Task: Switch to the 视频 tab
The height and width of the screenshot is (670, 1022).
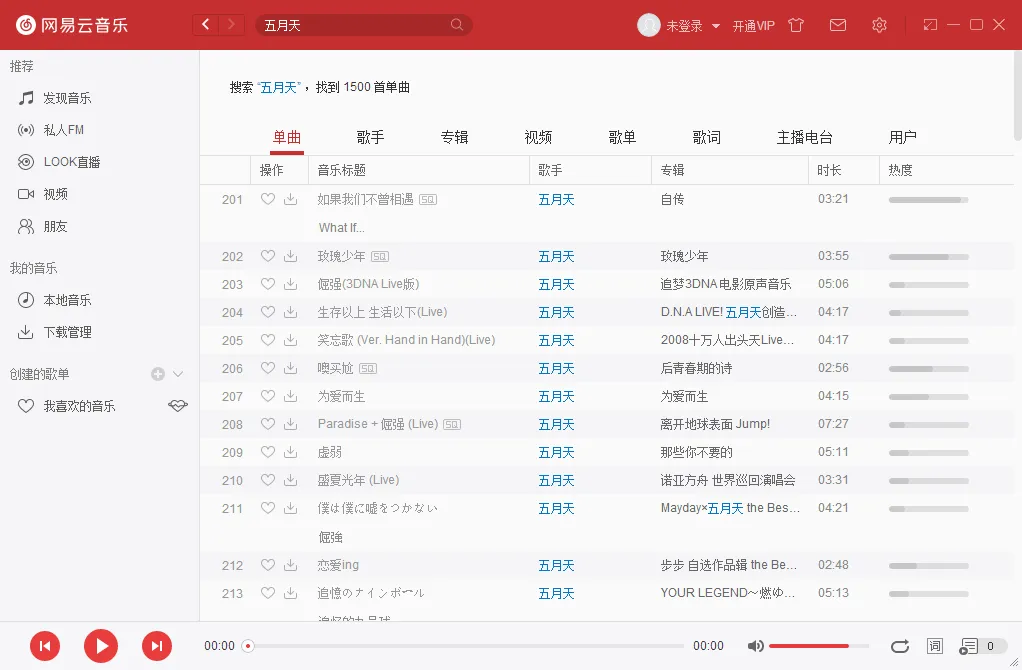Action: pyautogui.click(x=538, y=138)
